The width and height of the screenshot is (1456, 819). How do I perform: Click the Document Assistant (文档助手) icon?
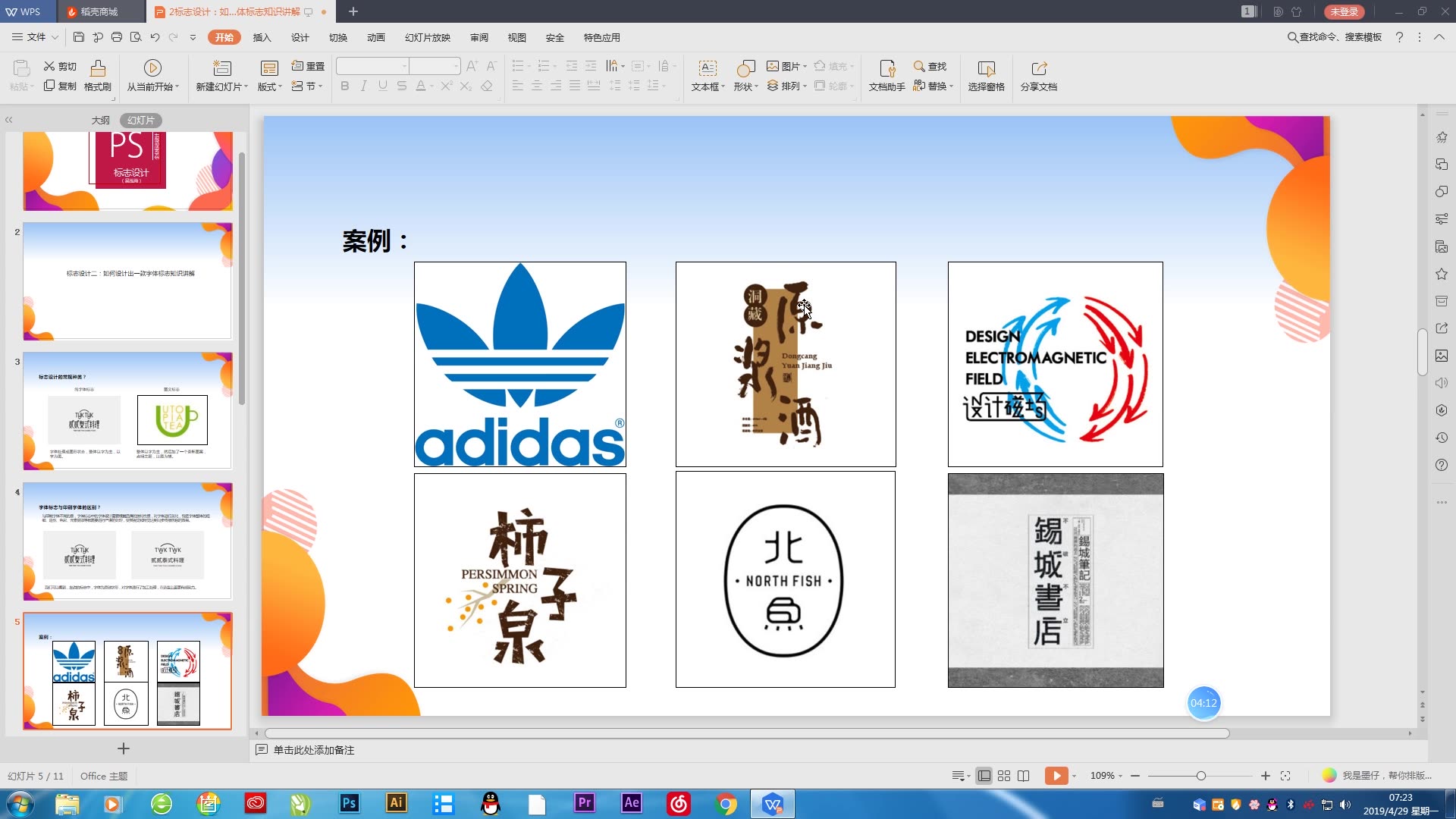[886, 68]
